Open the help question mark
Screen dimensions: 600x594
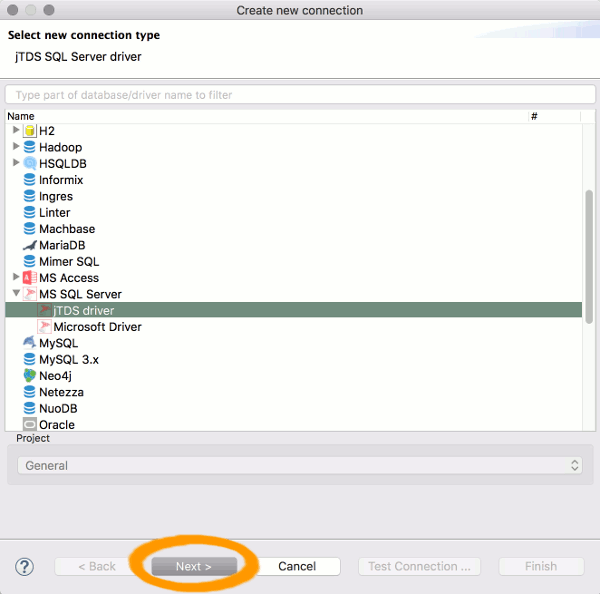pos(24,566)
